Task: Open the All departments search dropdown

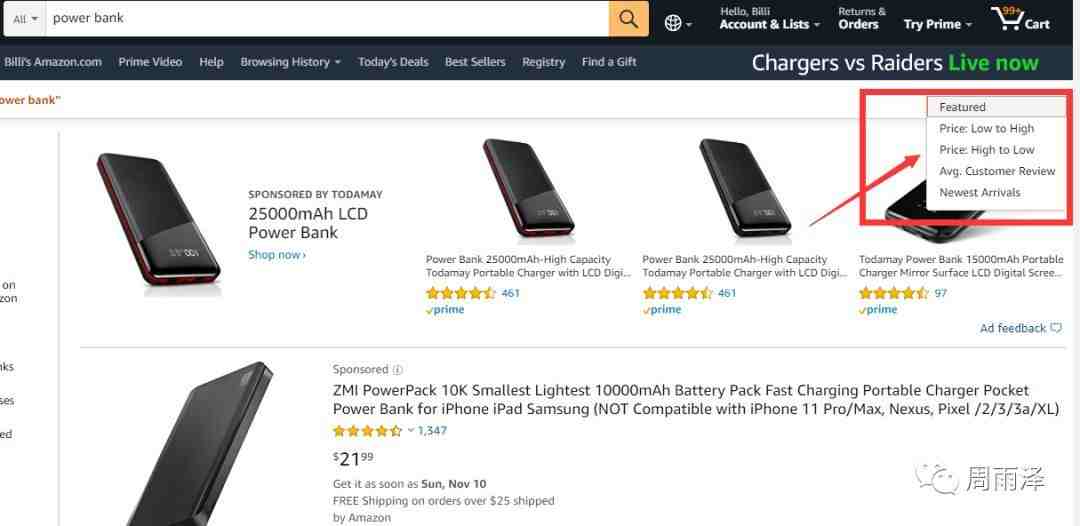Action: pyautogui.click(x=26, y=19)
